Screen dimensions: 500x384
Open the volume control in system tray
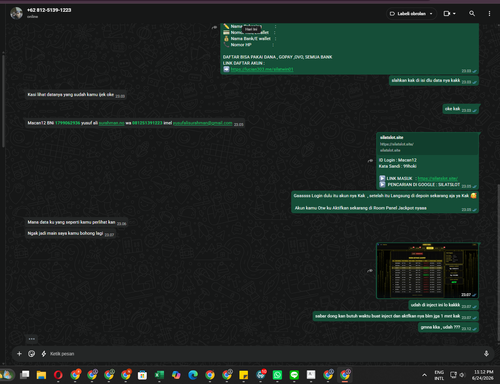(462, 375)
